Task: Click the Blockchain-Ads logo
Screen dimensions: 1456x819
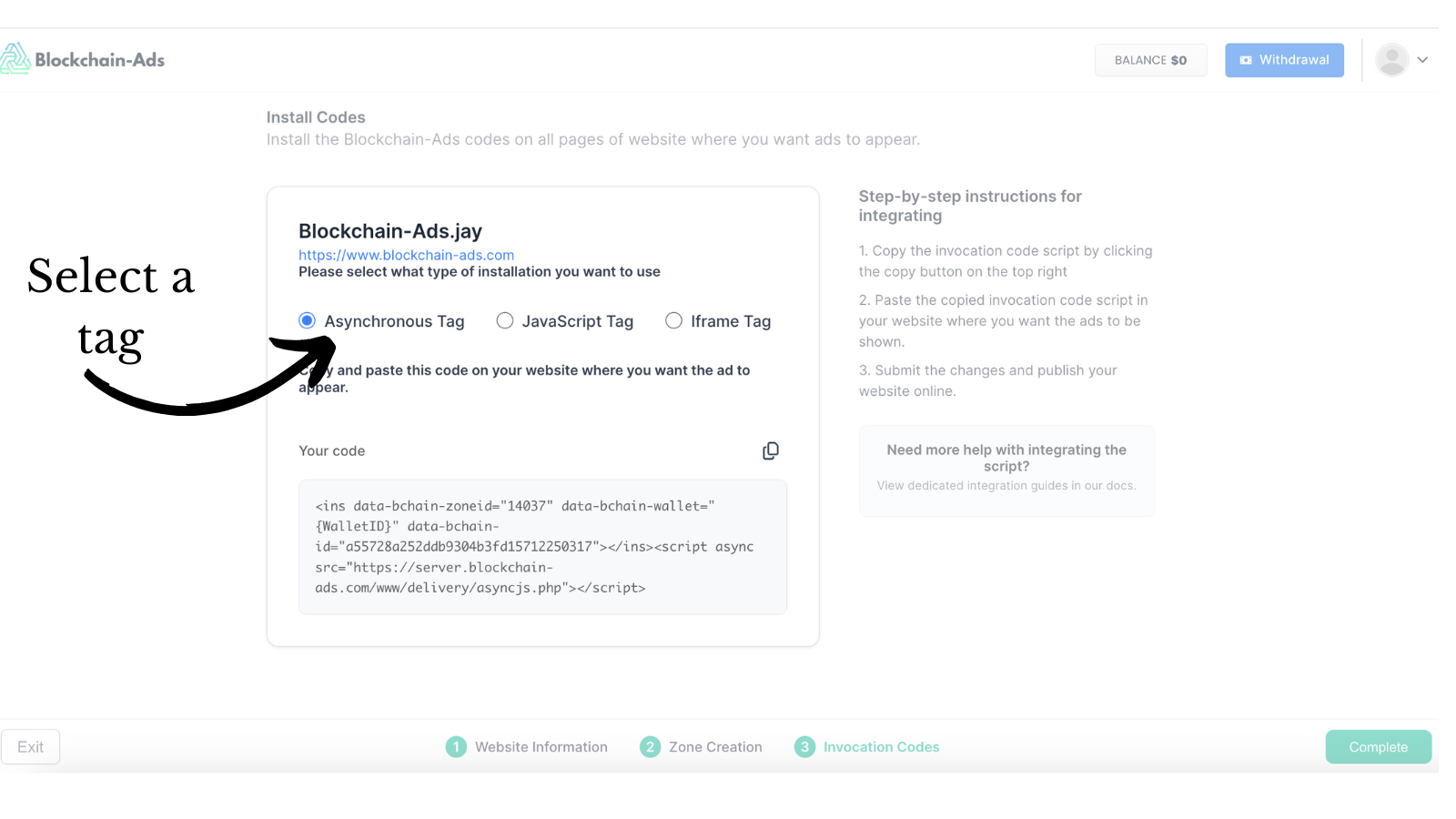Action: pyautogui.click(x=83, y=59)
